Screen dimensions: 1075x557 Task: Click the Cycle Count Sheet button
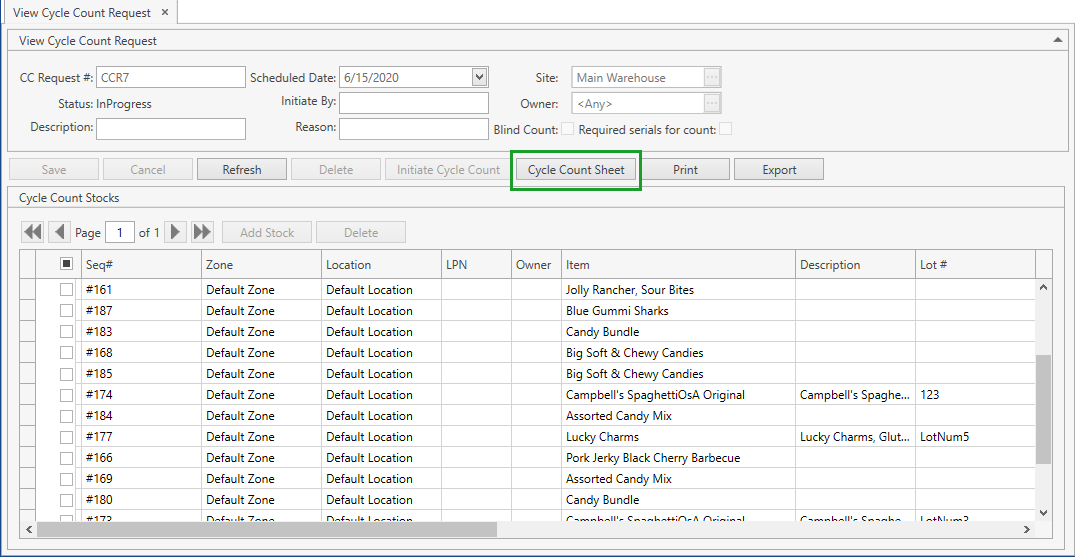[x=576, y=169]
